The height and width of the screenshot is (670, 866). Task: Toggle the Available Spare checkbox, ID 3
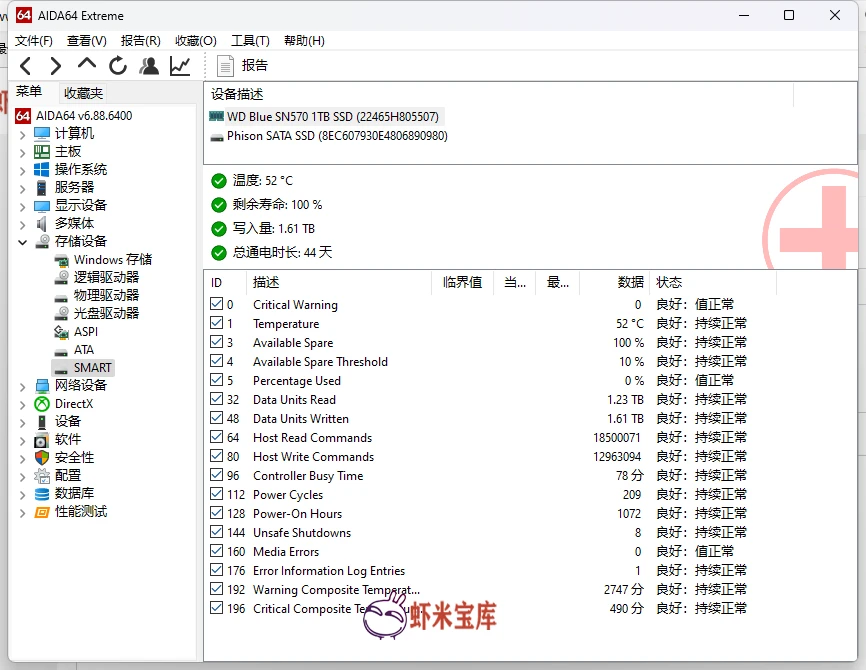[216, 342]
